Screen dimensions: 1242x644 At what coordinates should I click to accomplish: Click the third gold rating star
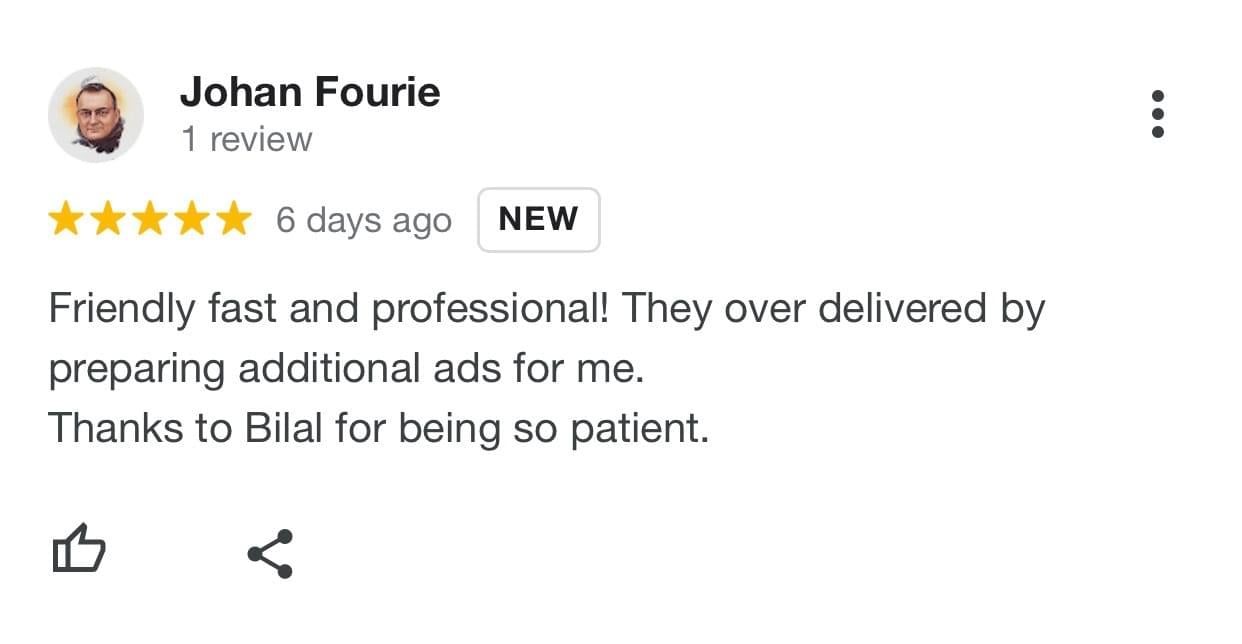pyautogui.click(x=149, y=219)
